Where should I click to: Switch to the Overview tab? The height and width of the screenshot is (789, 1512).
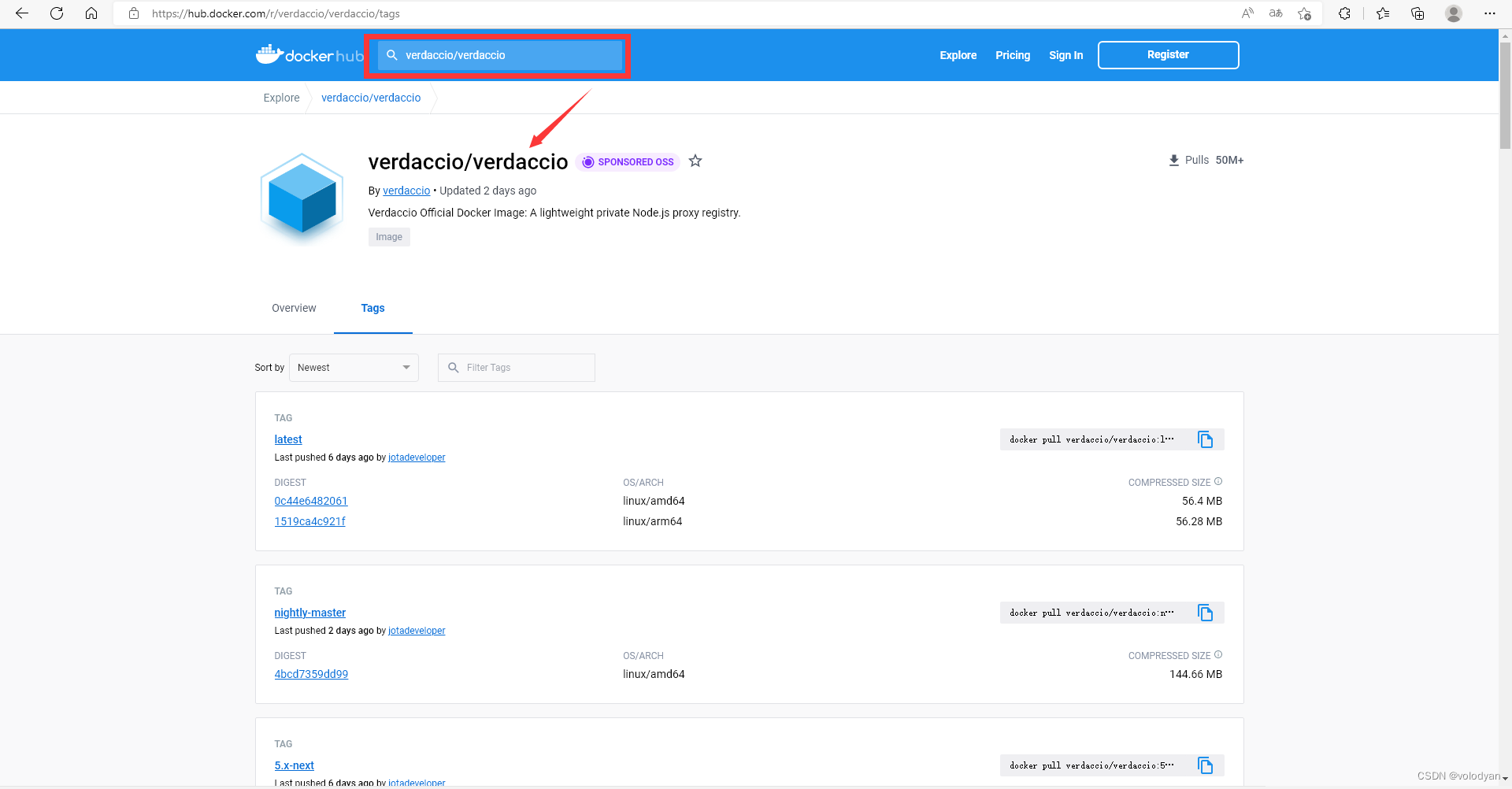[x=294, y=308]
